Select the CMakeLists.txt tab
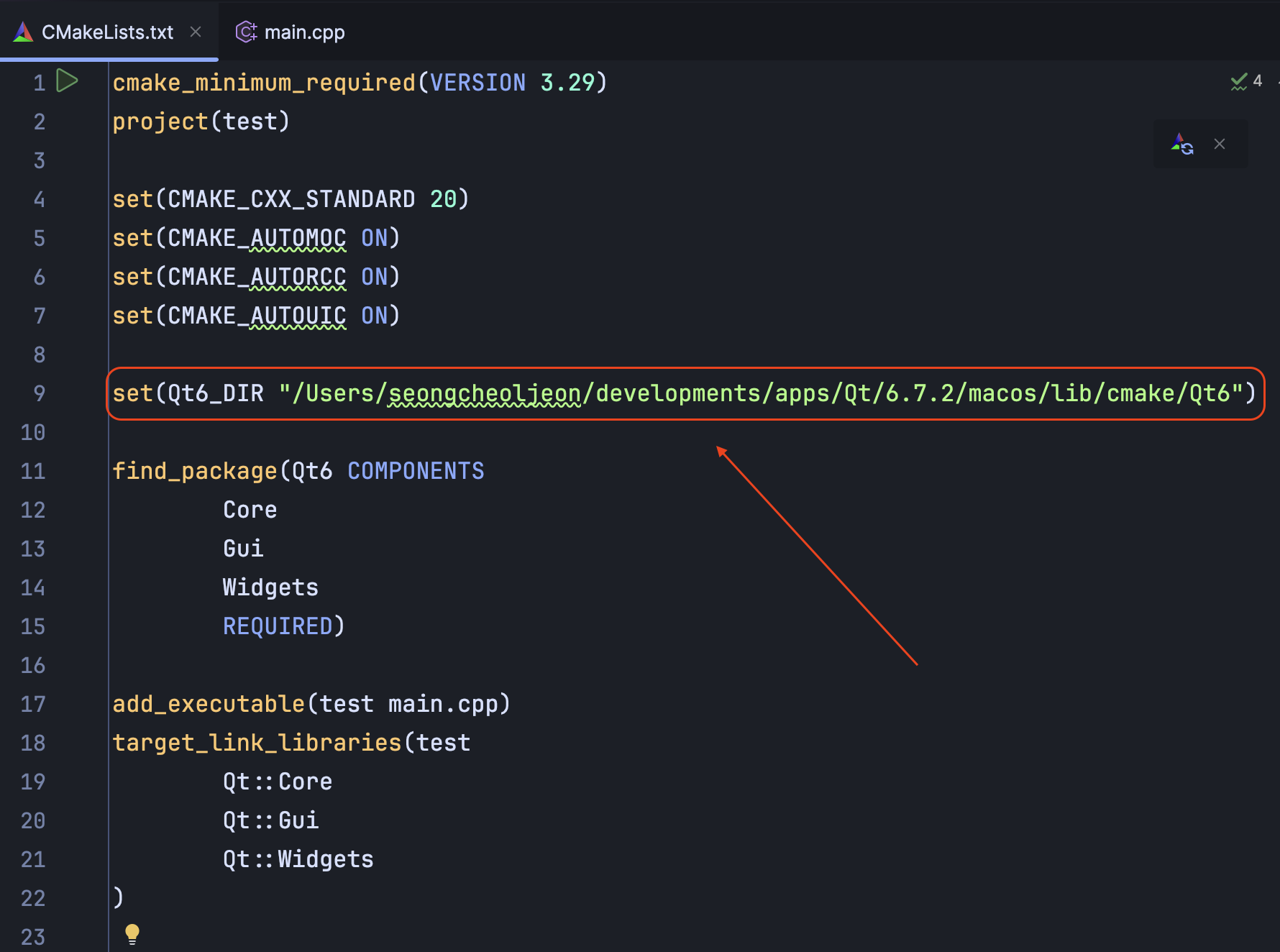1280x952 pixels. 108,31
